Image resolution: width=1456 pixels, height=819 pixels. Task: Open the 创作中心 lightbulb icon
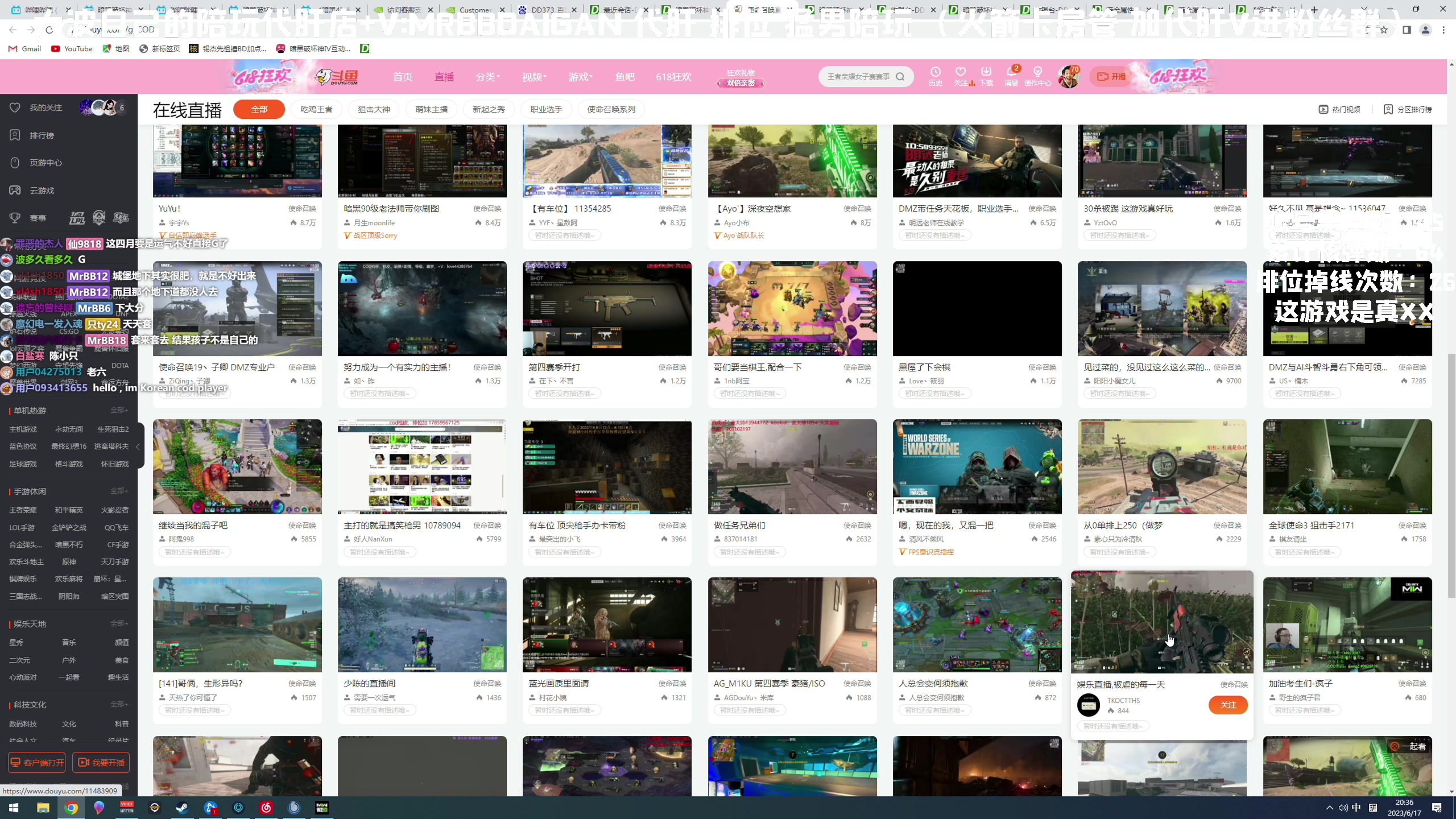click(x=1037, y=76)
